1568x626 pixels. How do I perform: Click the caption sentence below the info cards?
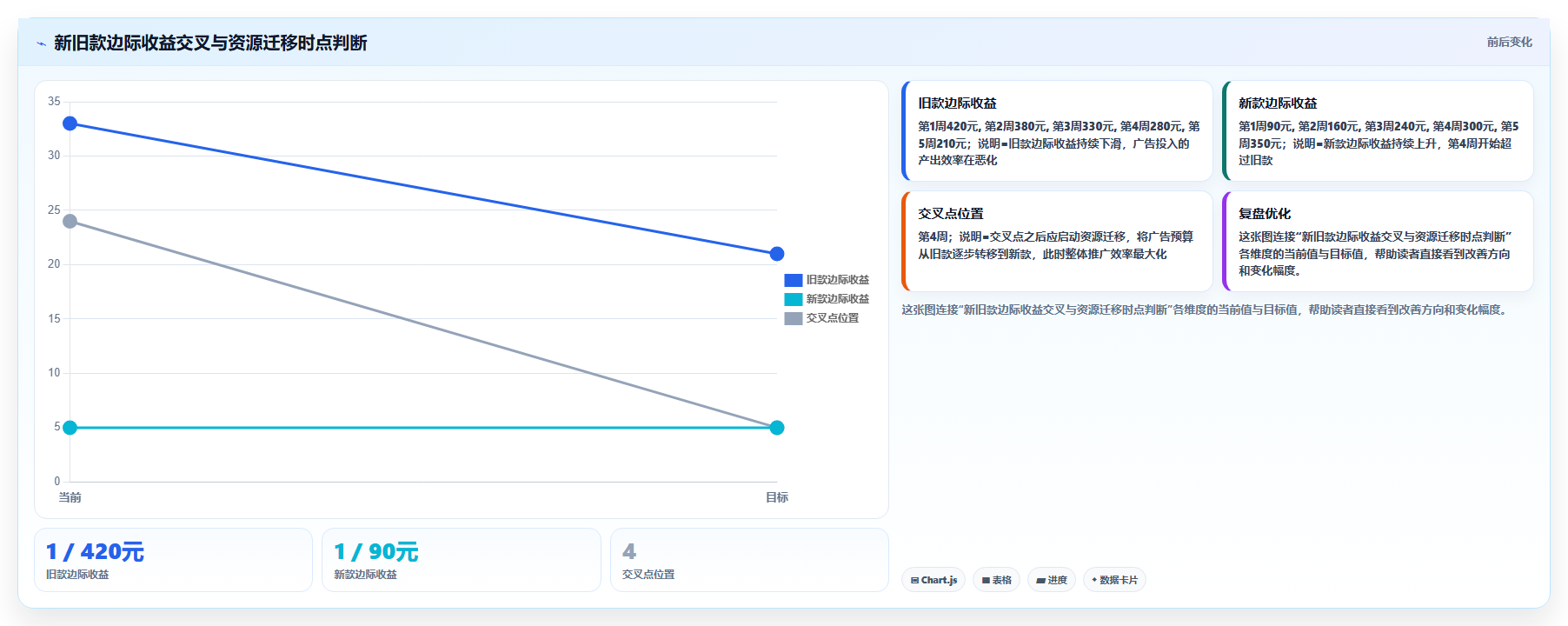(x=1206, y=310)
